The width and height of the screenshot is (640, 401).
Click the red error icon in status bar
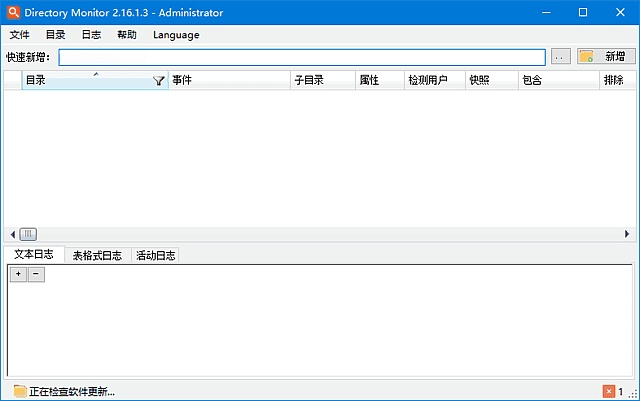(x=609, y=392)
